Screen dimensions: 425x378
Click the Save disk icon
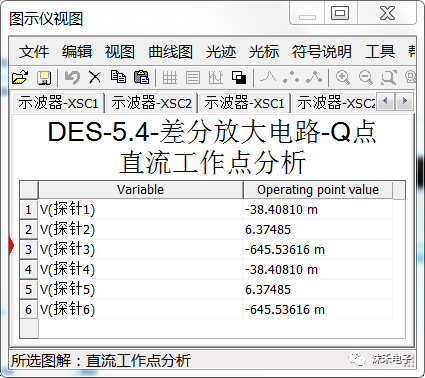(44, 78)
